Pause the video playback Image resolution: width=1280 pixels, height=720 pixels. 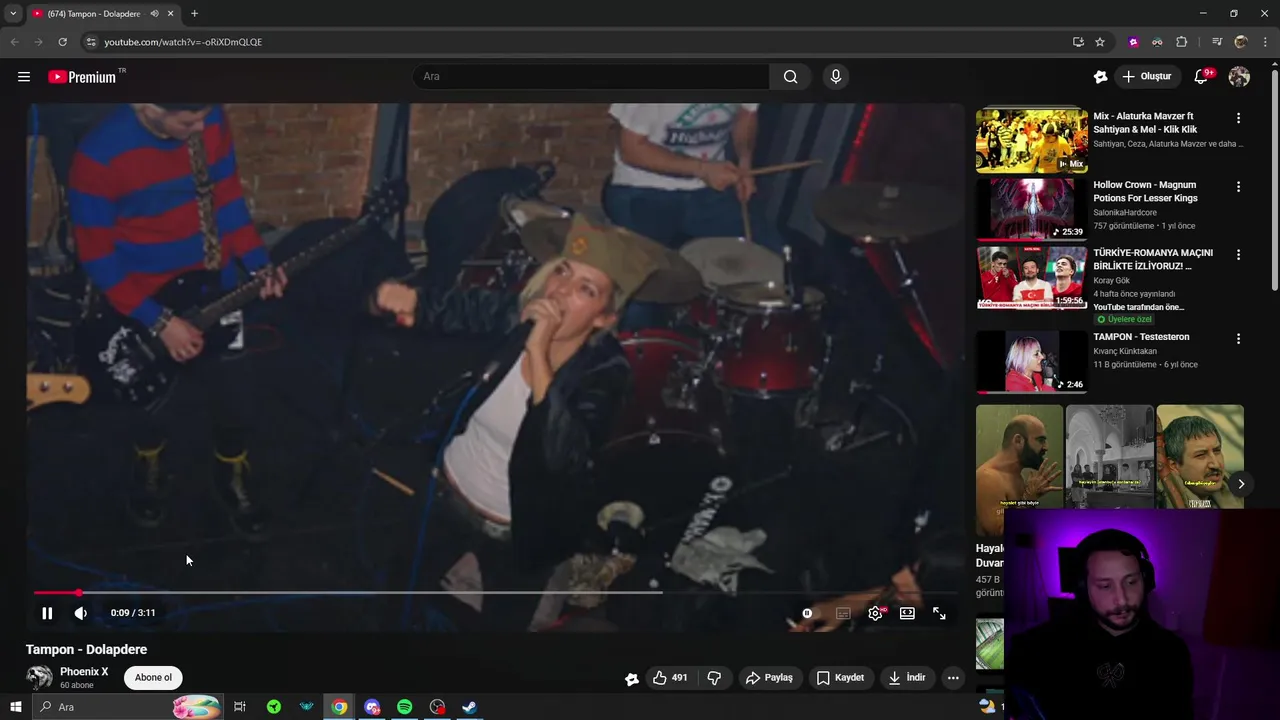pyautogui.click(x=47, y=613)
